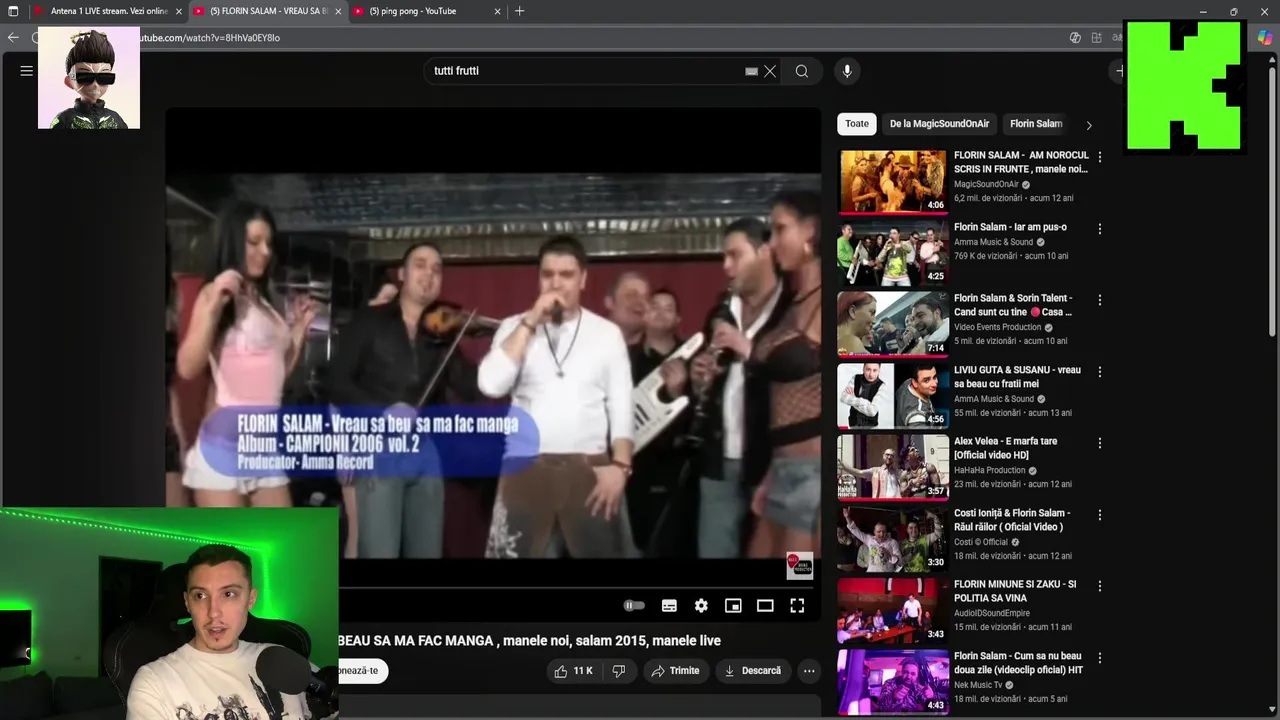The width and height of the screenshot is (1280, 720).
Task: Open options for AM NOROCUL SCRIS IN FRUNTE video
Action: [x=1099, y=157]
